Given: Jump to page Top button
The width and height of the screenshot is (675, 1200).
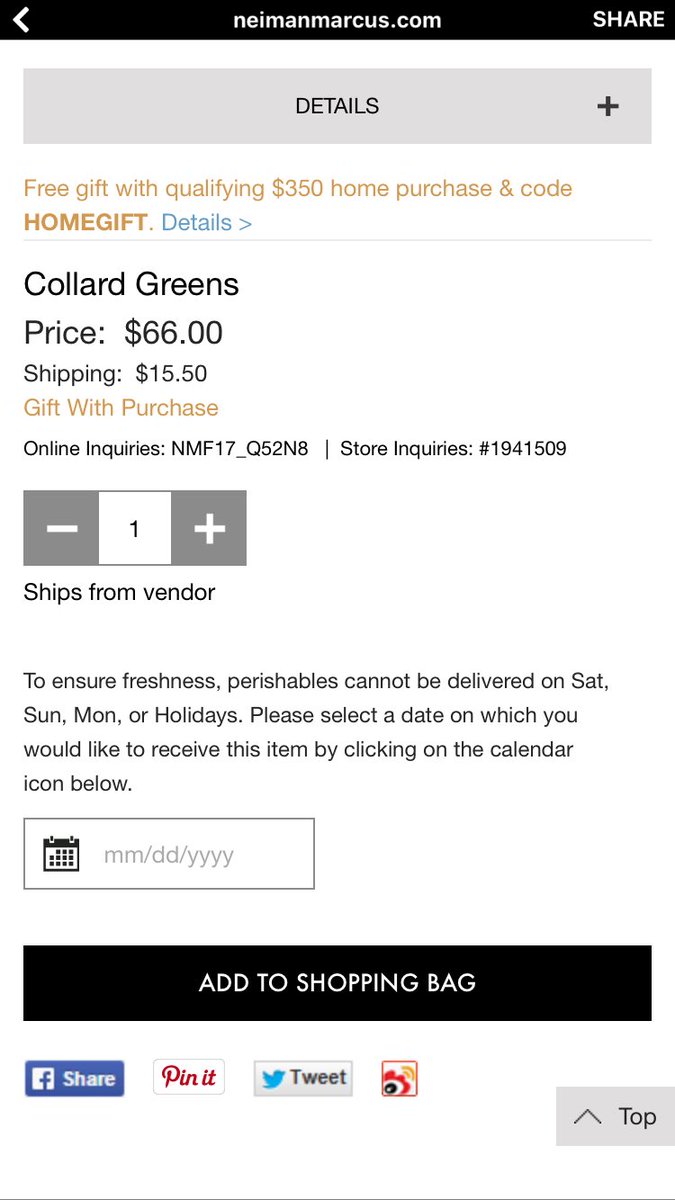Looking at the screenshot, I should coord(615,1116).
